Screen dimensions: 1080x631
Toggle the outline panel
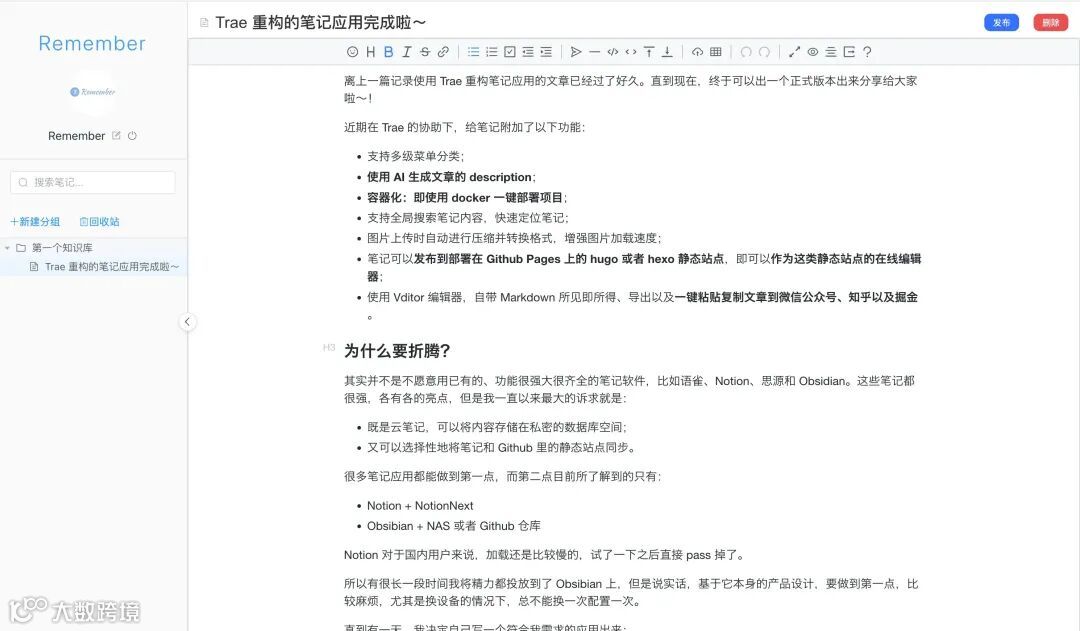pos(831,52)
